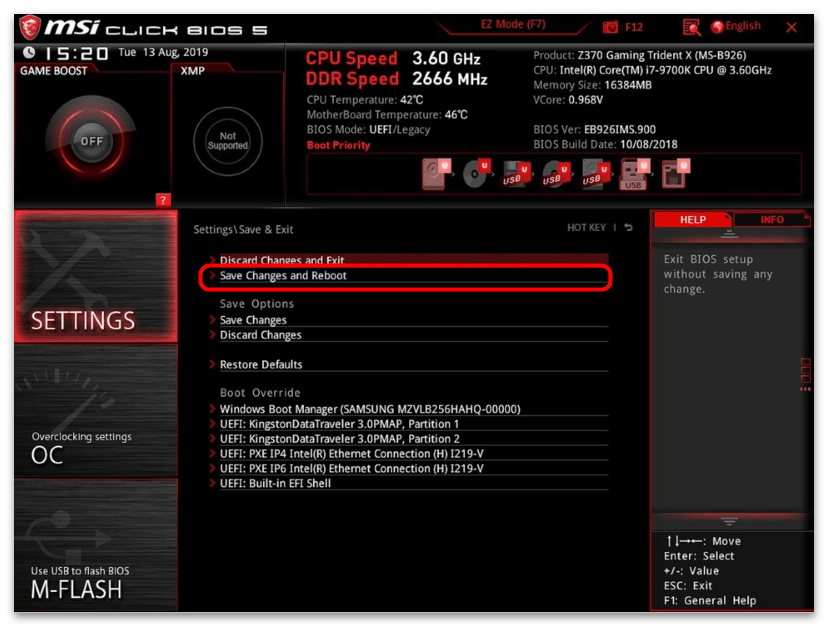Click the clock icon beside the time
The image size is (828, 627).
[29, 52]
